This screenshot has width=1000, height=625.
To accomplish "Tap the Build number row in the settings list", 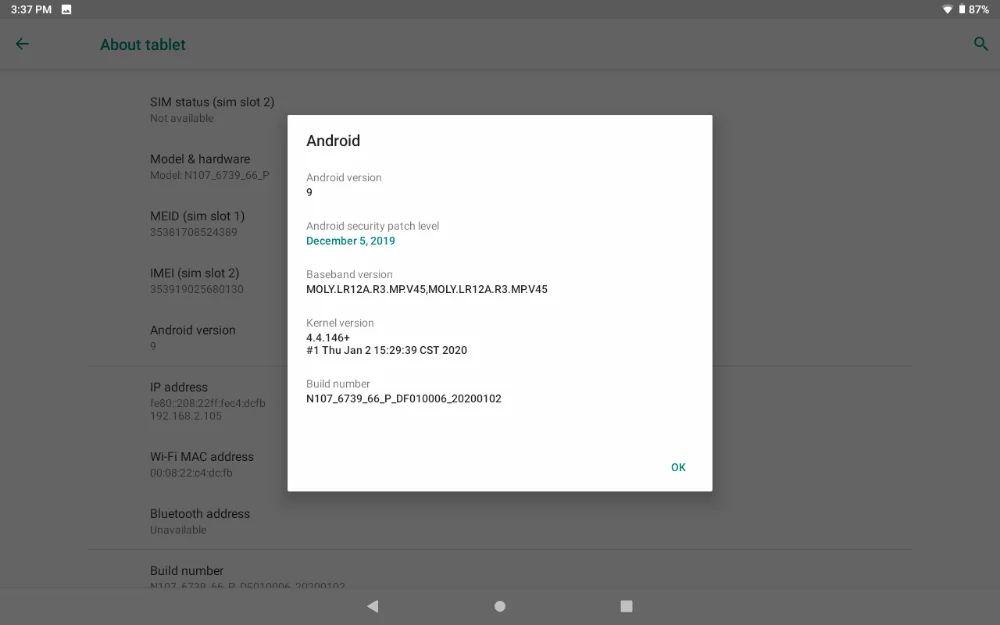I will coord(247,577).
